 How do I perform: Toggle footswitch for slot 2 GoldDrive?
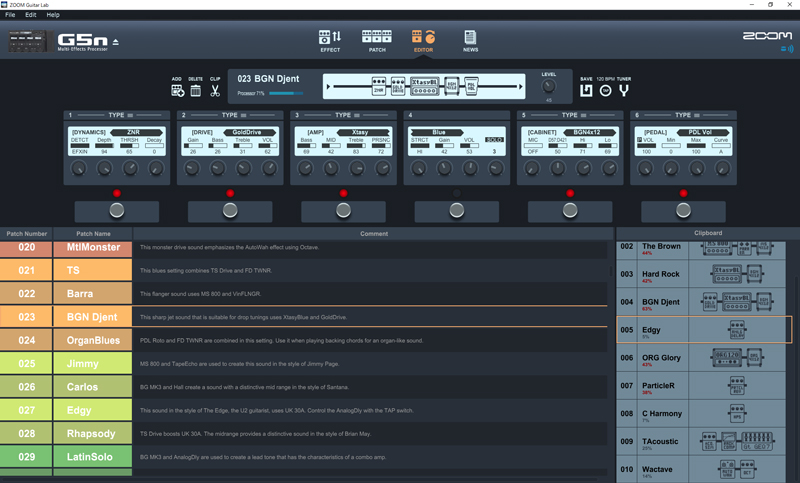coord(230,210)
